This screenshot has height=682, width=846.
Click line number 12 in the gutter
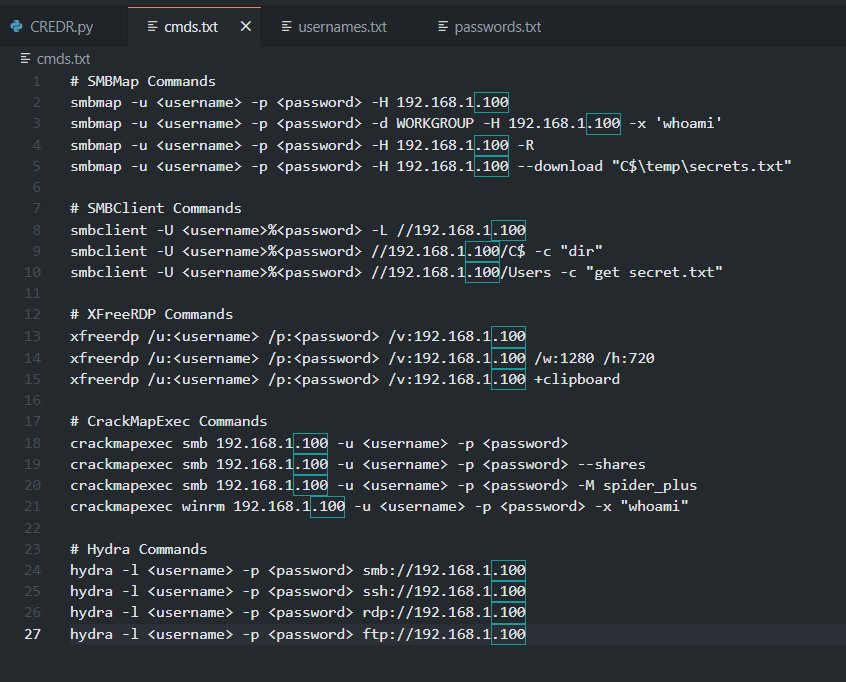pos(32,315)
